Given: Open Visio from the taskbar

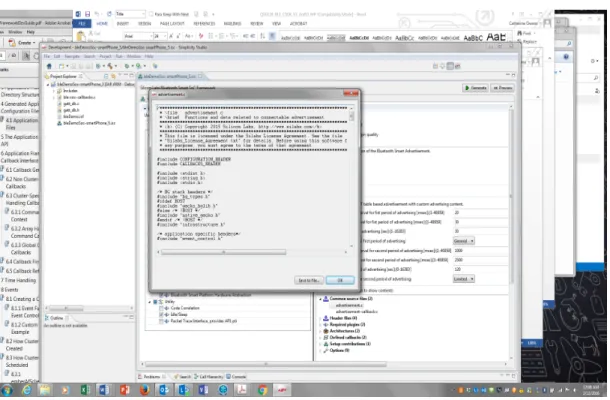Looking at the screenshot, I should [203, 389].
